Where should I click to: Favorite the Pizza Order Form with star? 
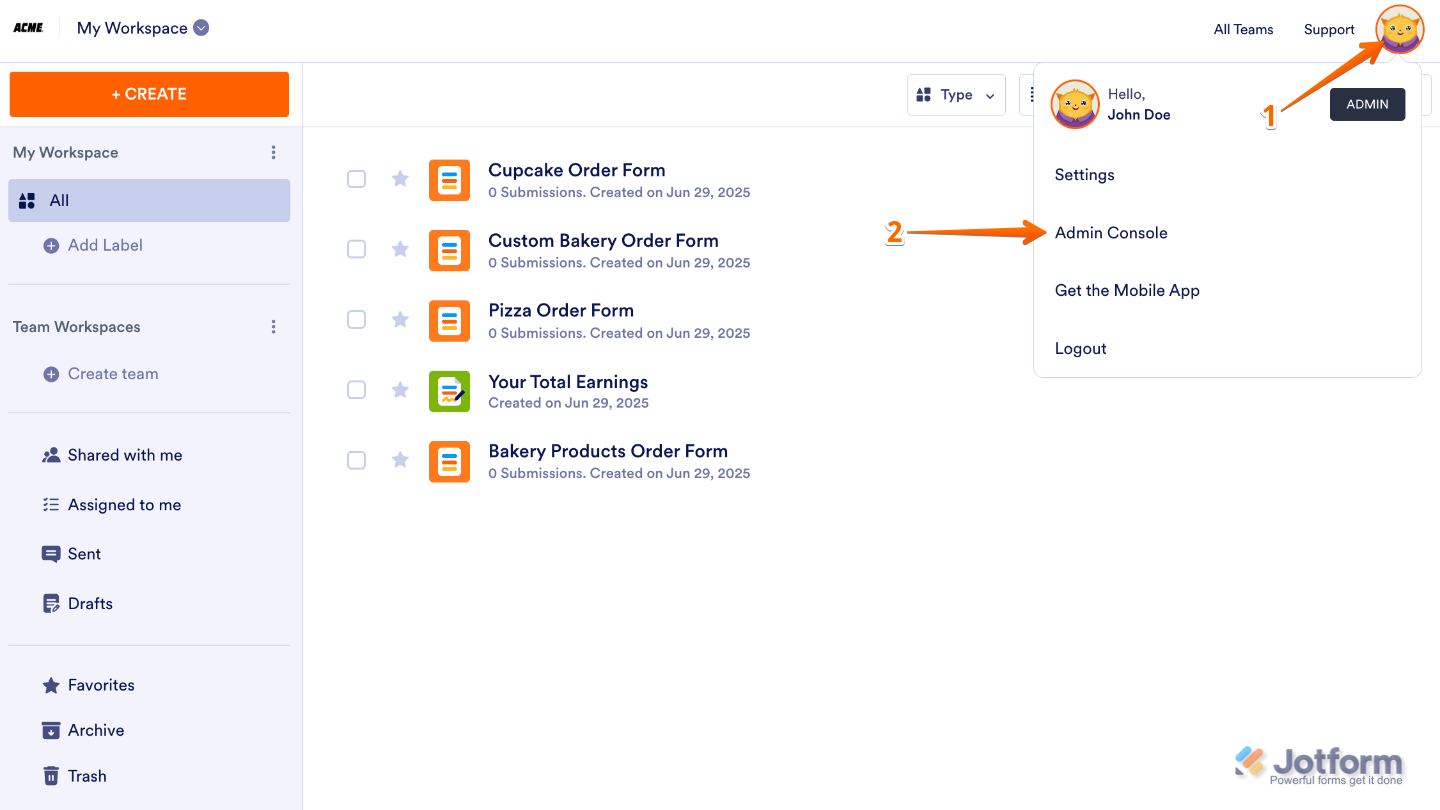[400, 320]
